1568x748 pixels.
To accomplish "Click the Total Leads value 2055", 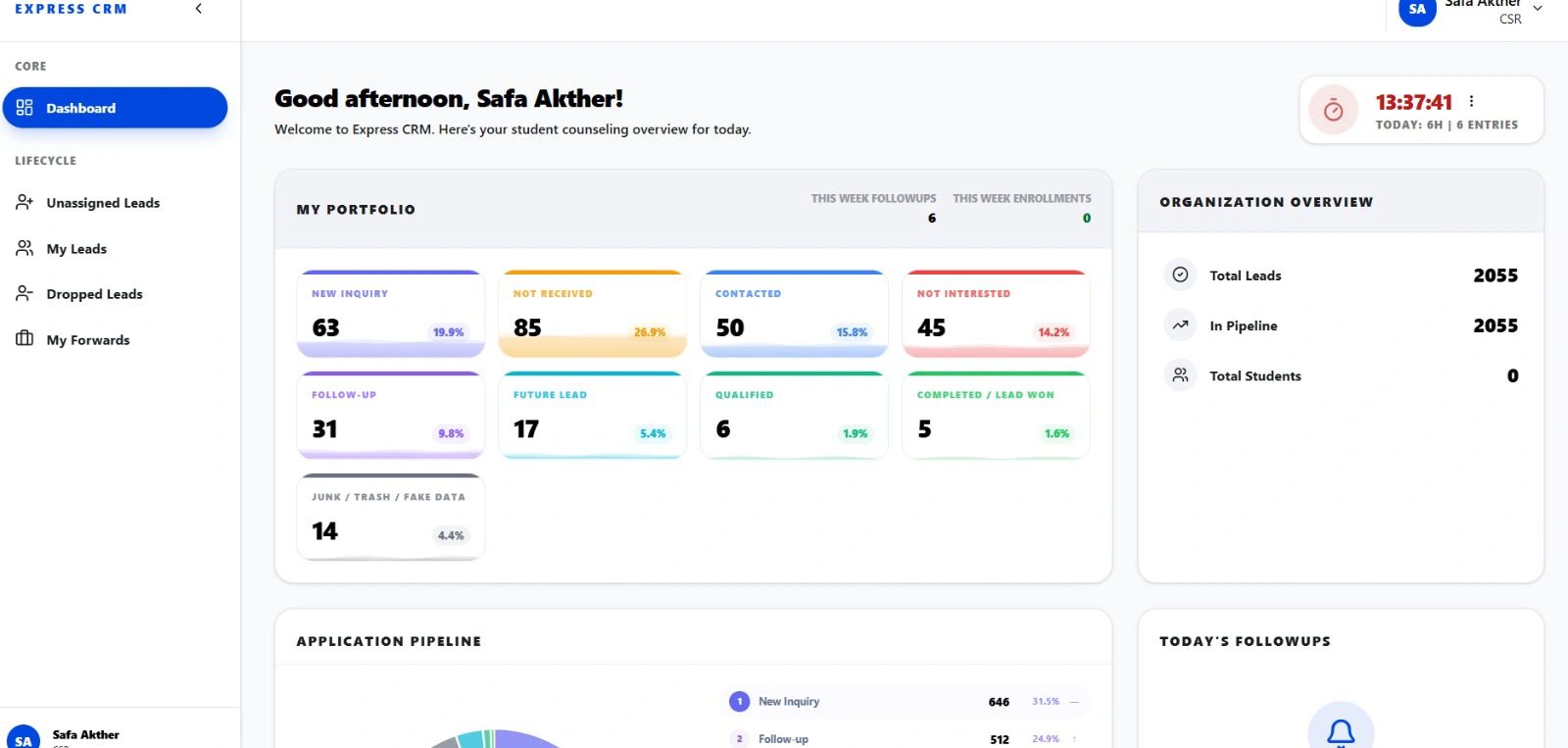I will [x=1495, y=275].
